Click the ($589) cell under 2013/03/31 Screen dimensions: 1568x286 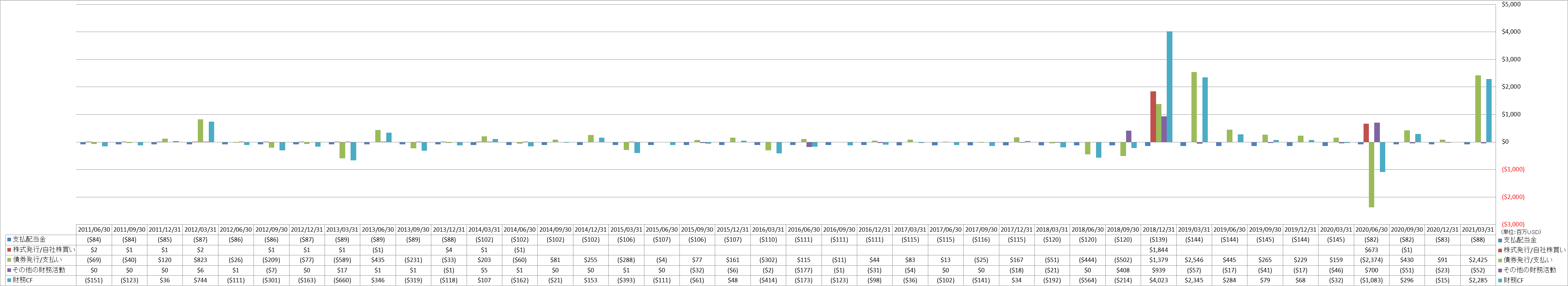point(342,260)
